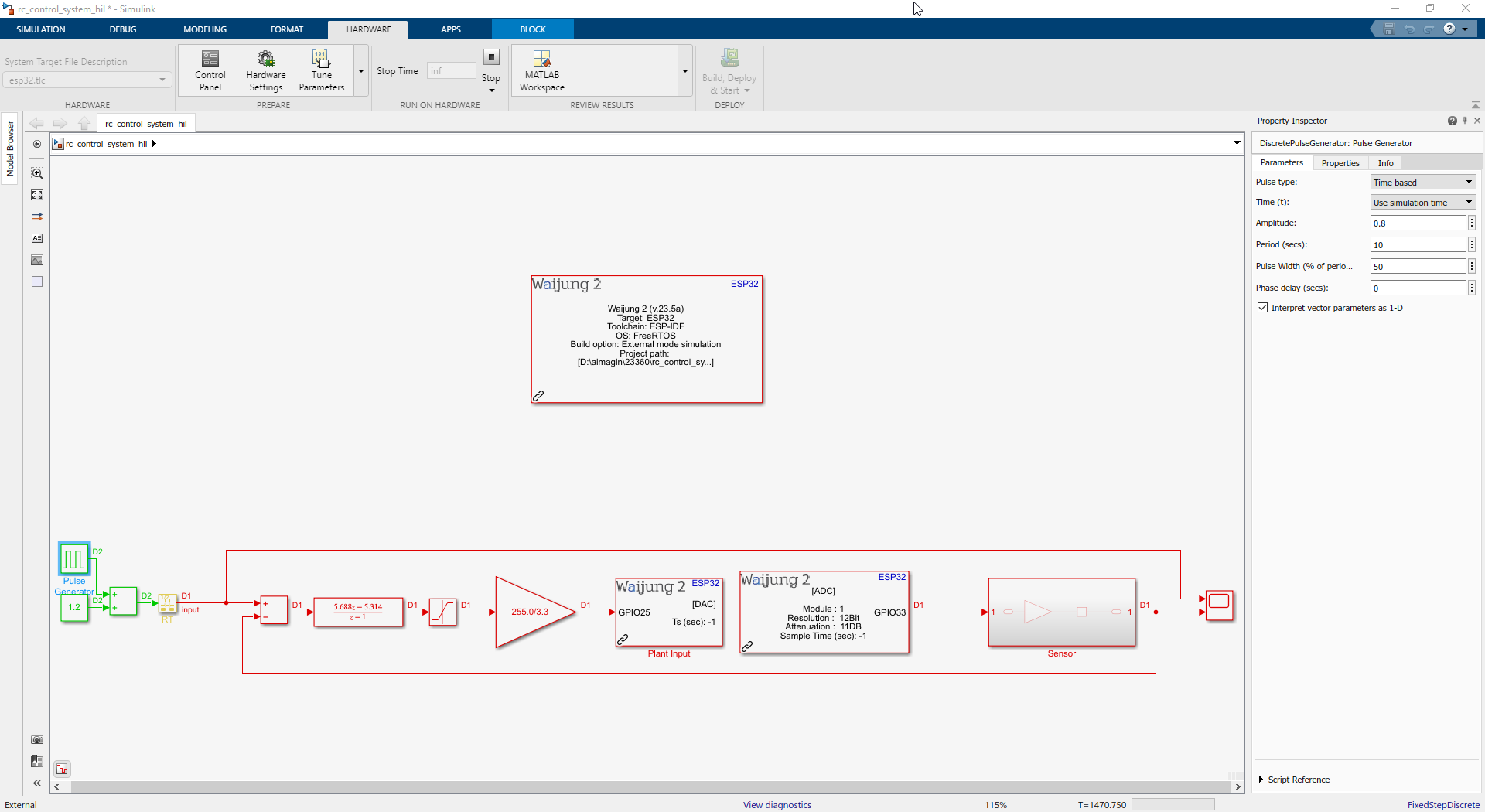The width and height of the screenshot is (1485, 812).
Task: Click FixedStepDiscrete solver link
Action: tap(1443, 805)
